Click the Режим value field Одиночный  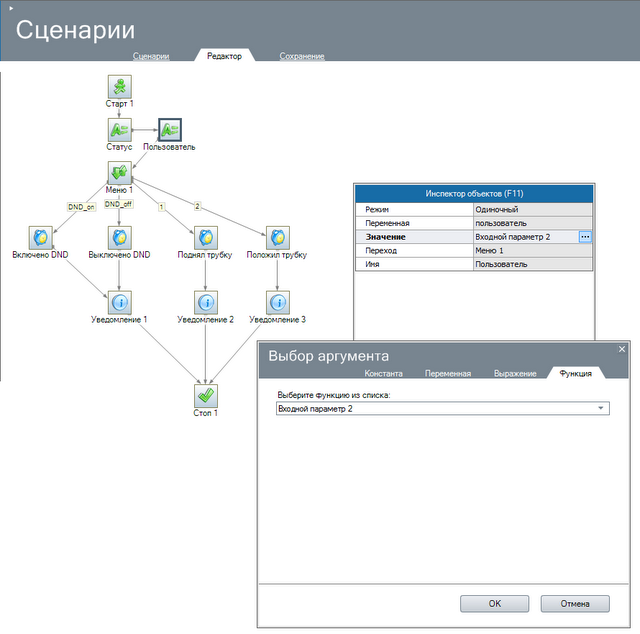coord(533,208)
